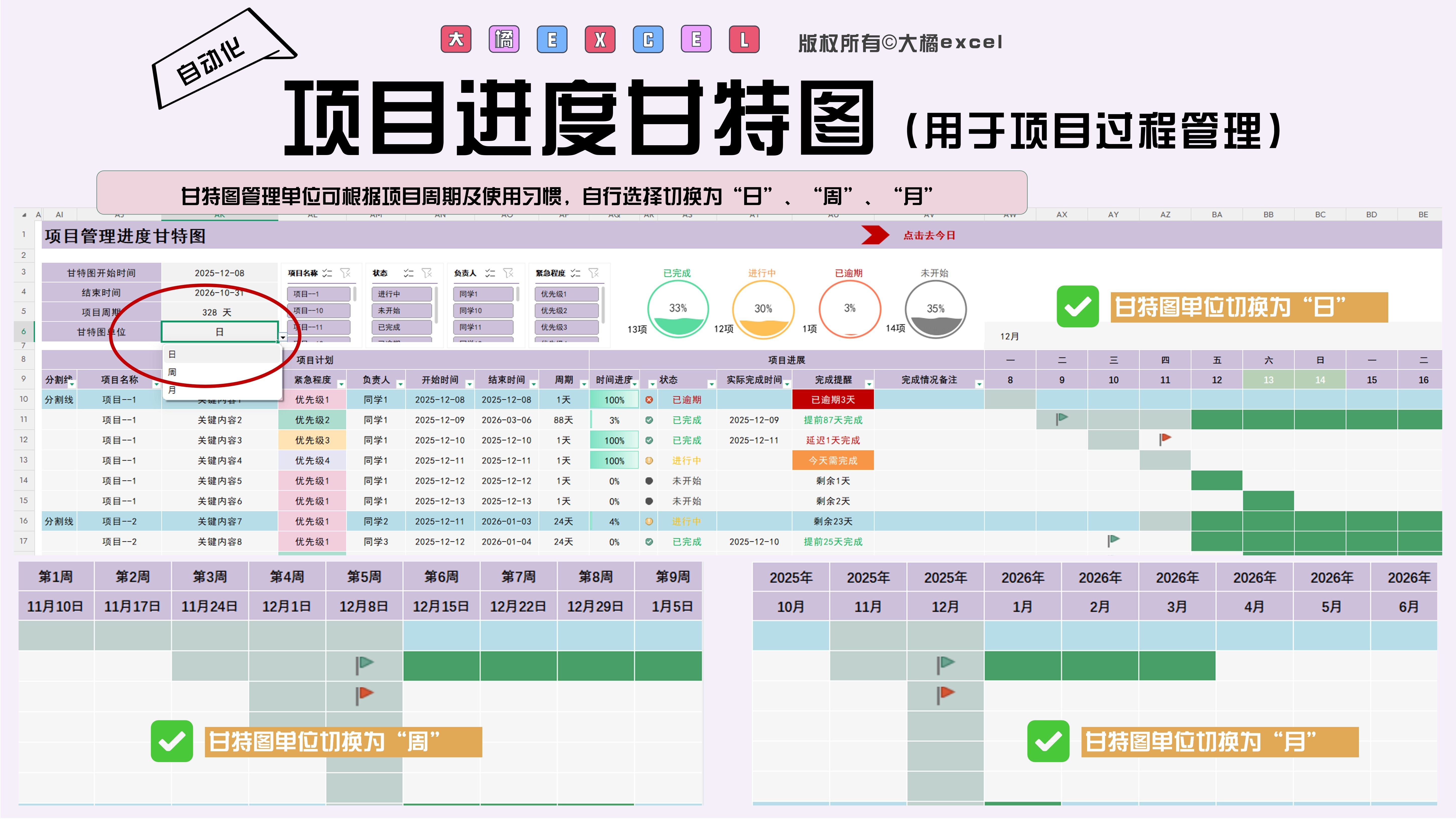Choose 周 from the unit dropdown list
This screenshot has height=819, width=1456.
click(x=172, y=372)
